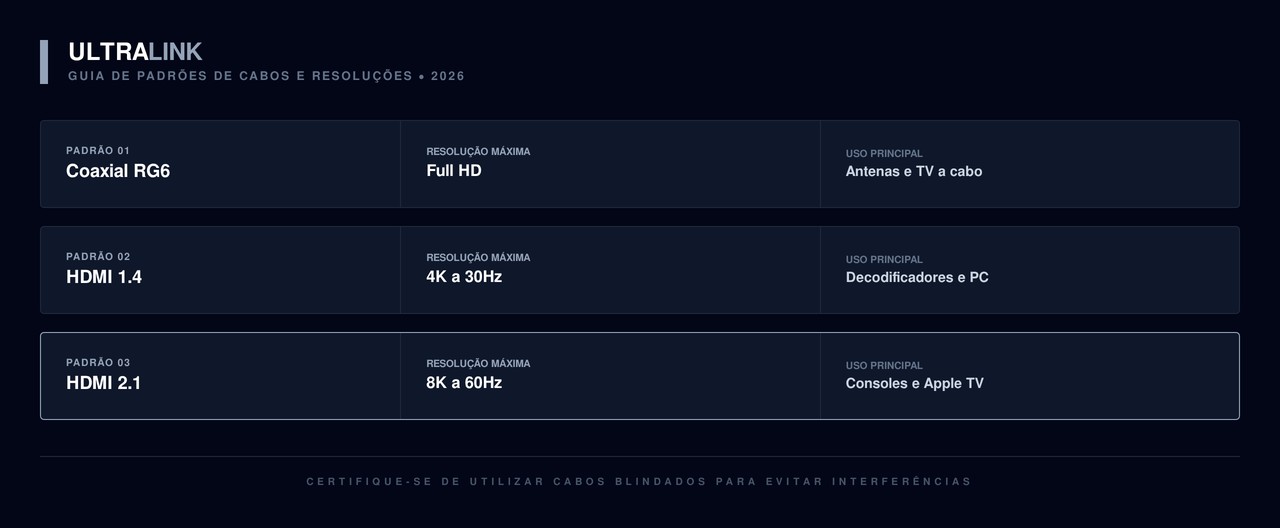Viewport: 1280px width, 528px height.
Task: Click the USO PRINCIPAL header in the HDMI 1.4 row
Action: [x=884, y=260]
